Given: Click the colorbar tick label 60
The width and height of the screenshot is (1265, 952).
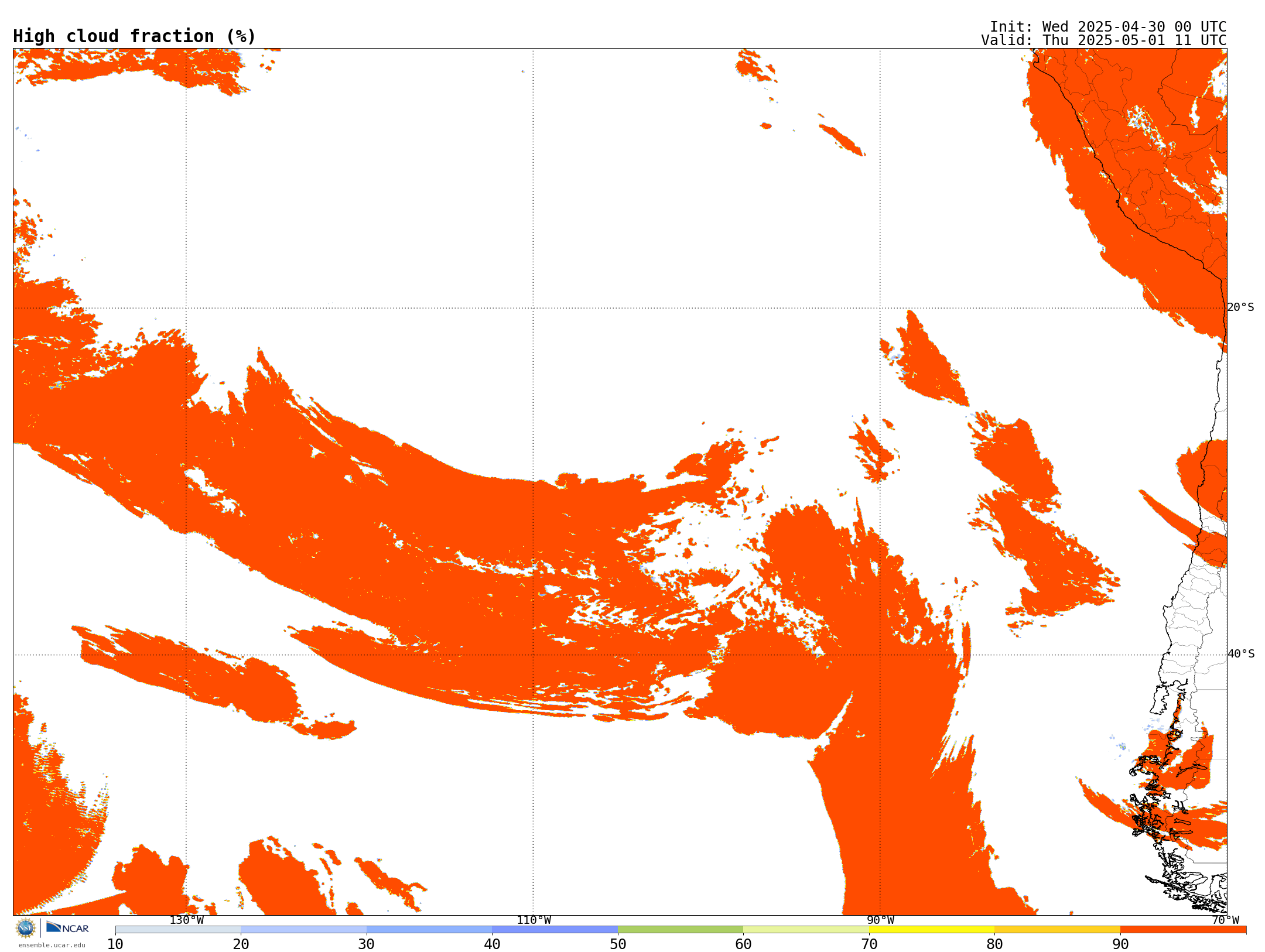Looking at the screenshot, I should point(743,944).
